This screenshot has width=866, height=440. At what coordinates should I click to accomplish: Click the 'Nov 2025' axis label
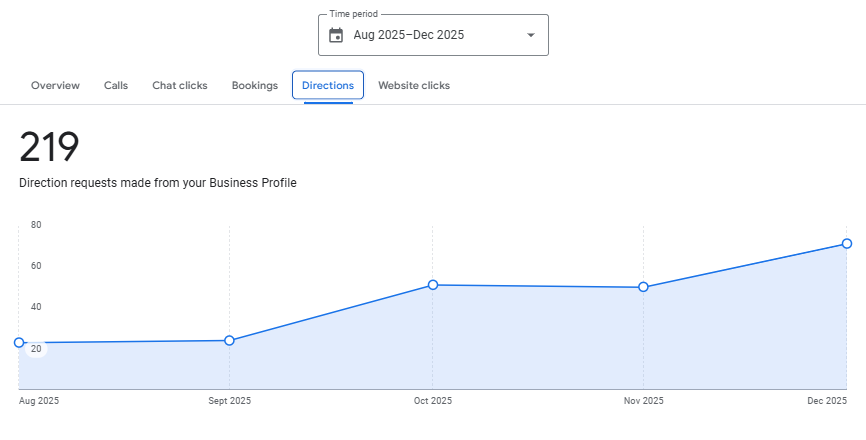coord(643,401)
